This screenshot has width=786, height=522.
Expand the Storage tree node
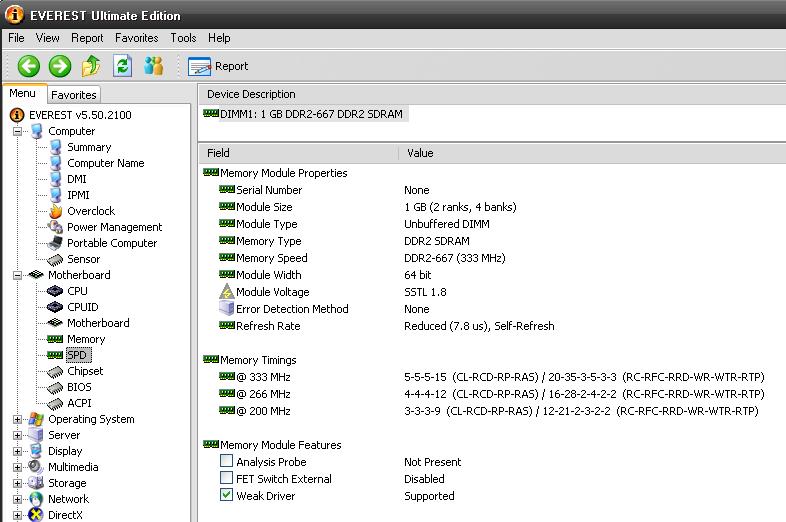[18, 483]
